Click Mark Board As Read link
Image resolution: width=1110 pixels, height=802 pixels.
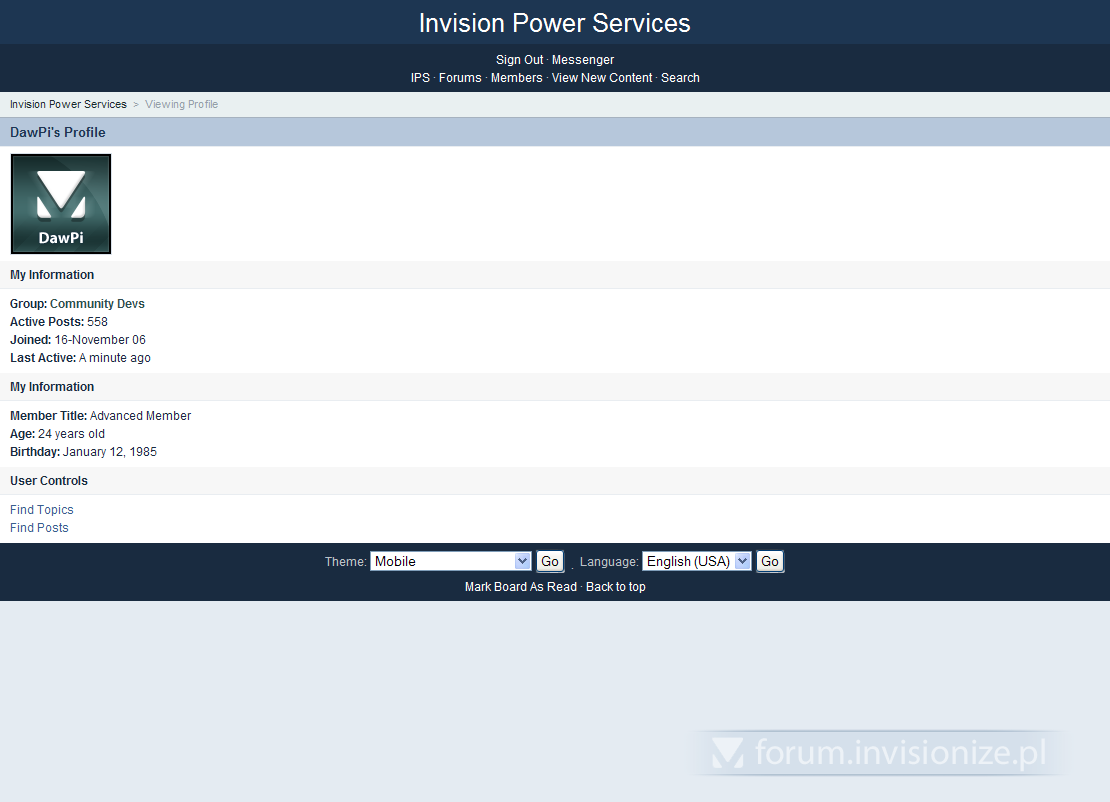[520, 587]
